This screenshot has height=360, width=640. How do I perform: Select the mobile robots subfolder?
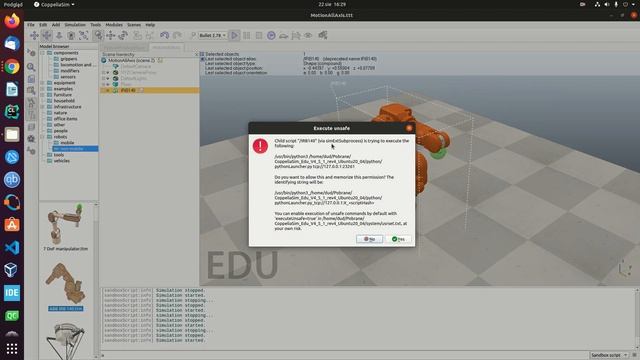point(67,143)
